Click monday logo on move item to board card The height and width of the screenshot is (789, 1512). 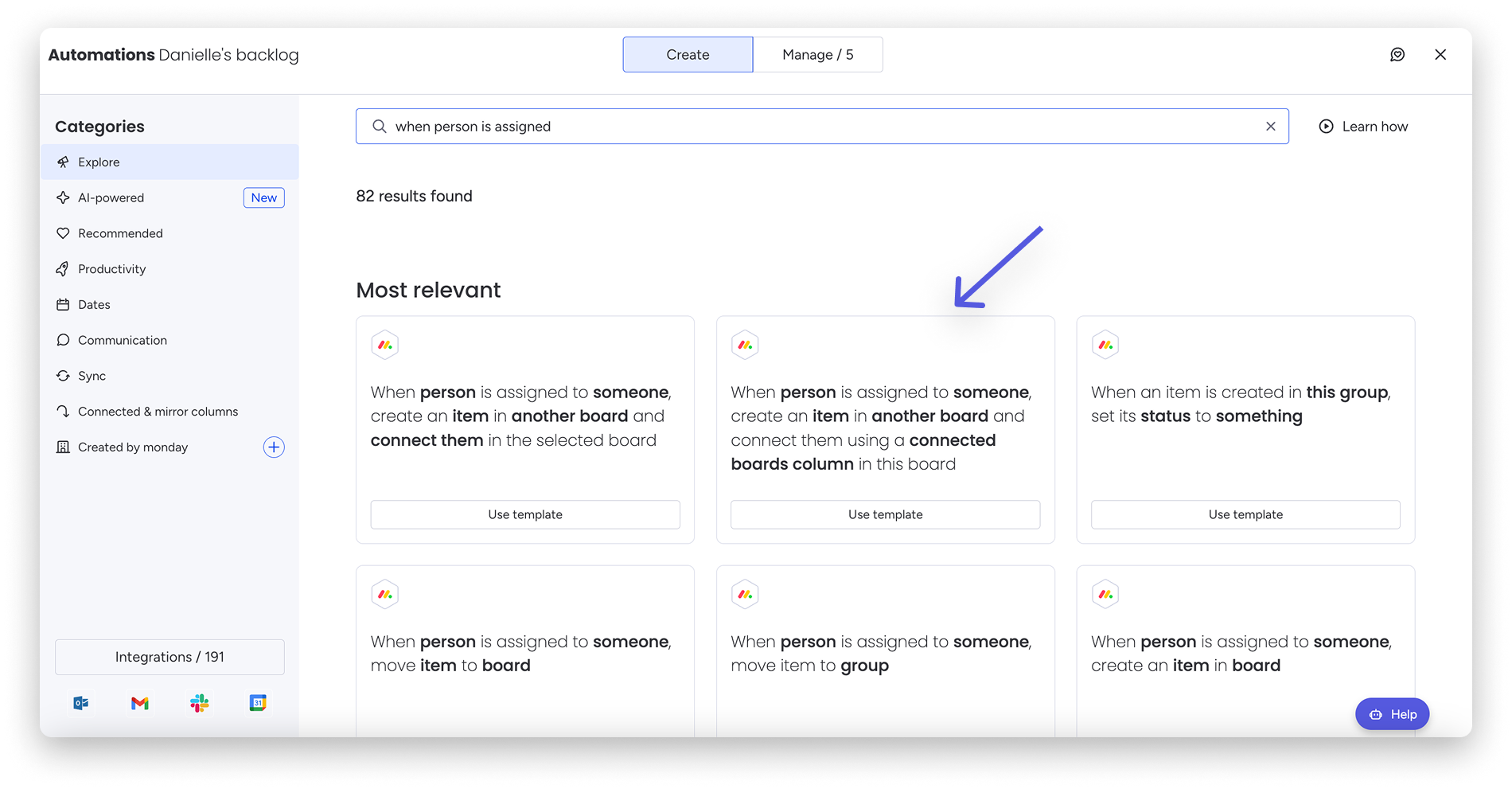coord(385,594)
